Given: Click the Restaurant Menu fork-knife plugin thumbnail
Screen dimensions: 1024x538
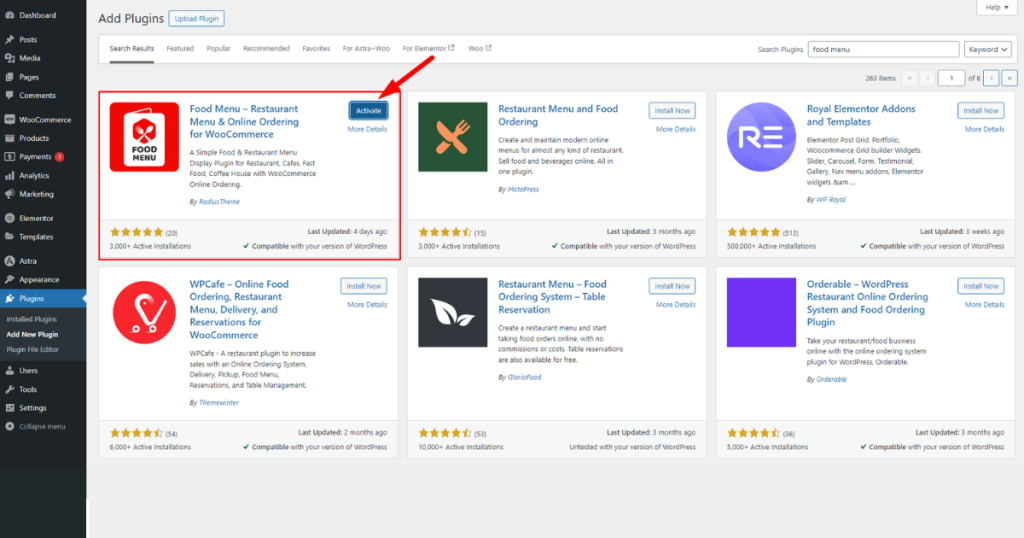Looking at the screenshot, I should 453,137.
